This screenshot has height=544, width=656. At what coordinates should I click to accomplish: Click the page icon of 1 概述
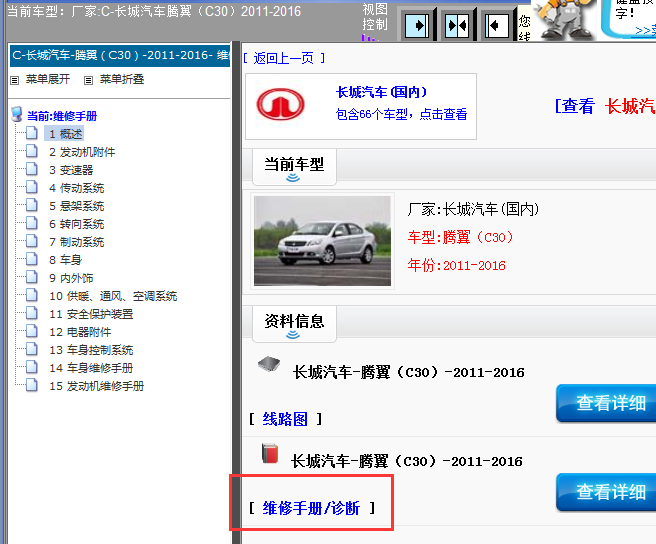coord(32,133)
